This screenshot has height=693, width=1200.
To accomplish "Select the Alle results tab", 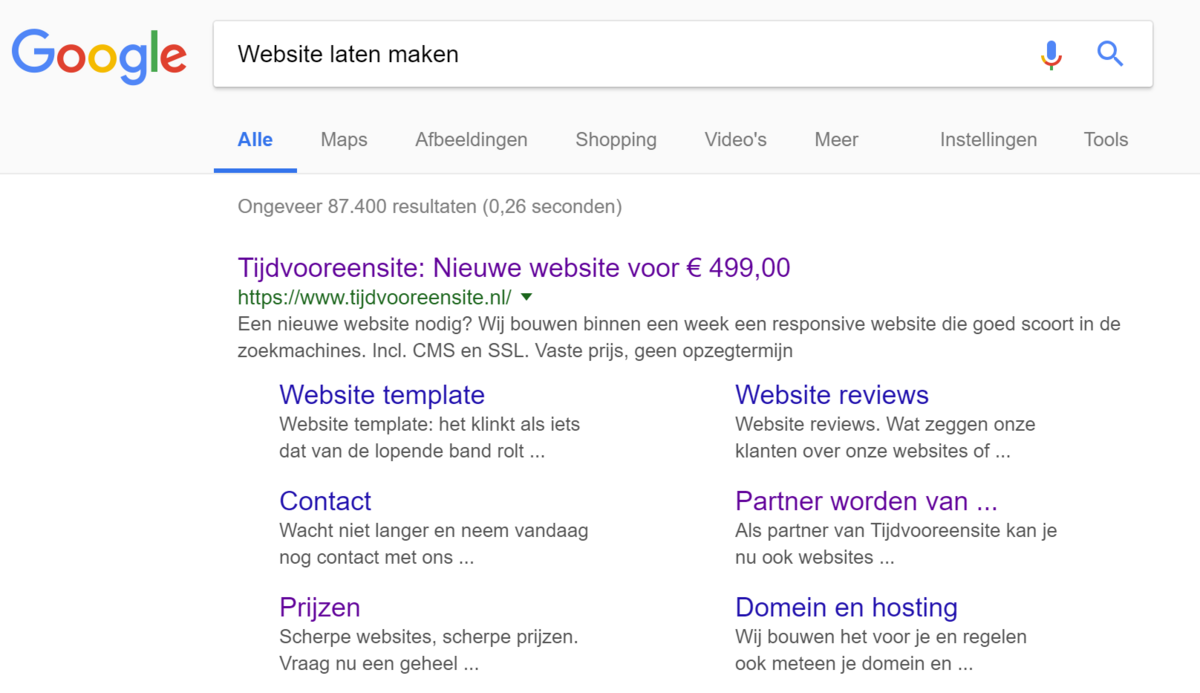I will pos(255,140).
